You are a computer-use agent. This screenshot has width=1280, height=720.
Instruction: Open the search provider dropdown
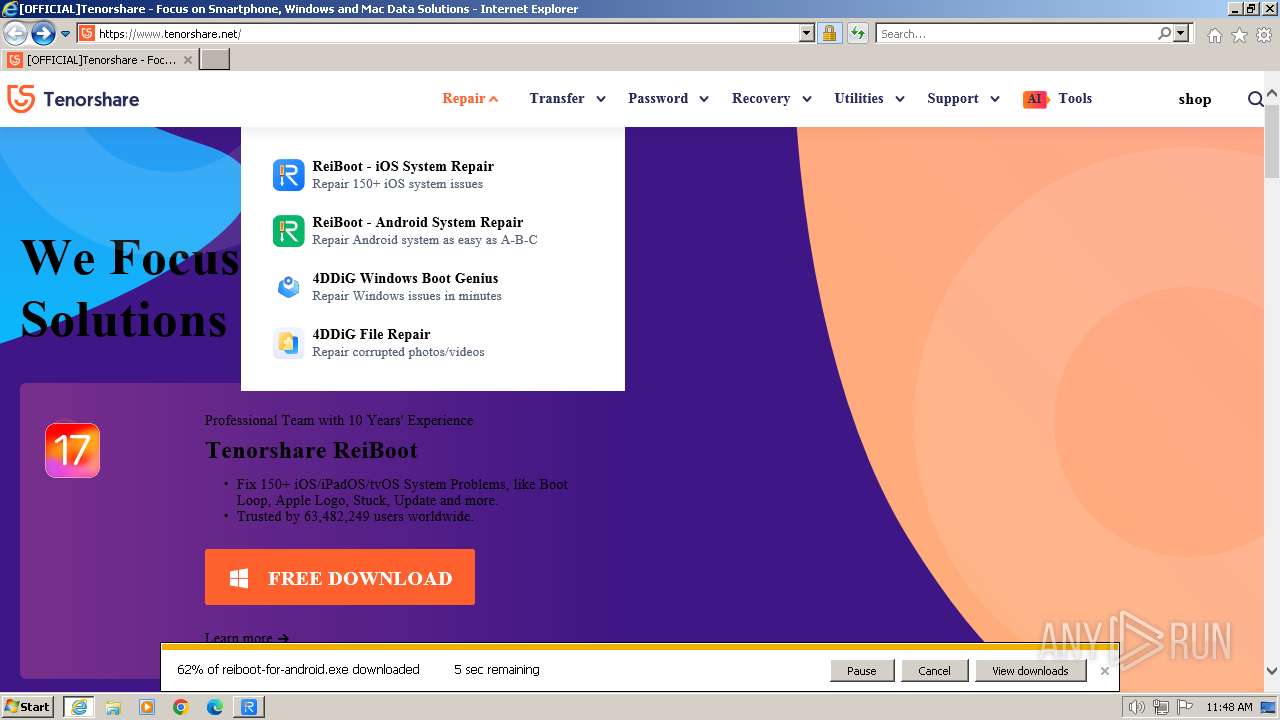1181,33
